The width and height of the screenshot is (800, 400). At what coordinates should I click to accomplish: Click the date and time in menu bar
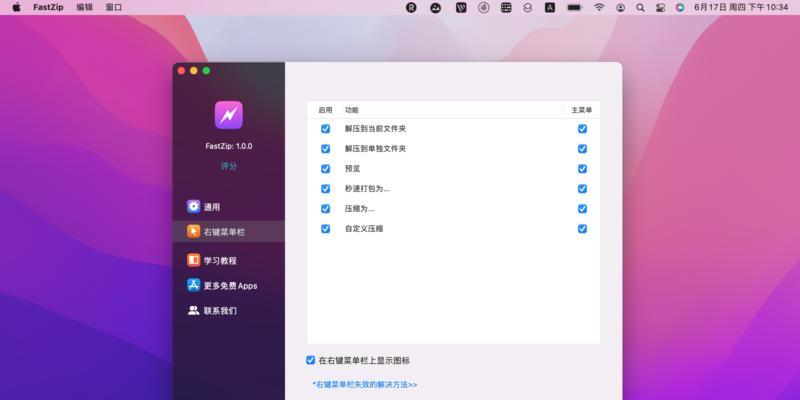[x=741, y=8]
